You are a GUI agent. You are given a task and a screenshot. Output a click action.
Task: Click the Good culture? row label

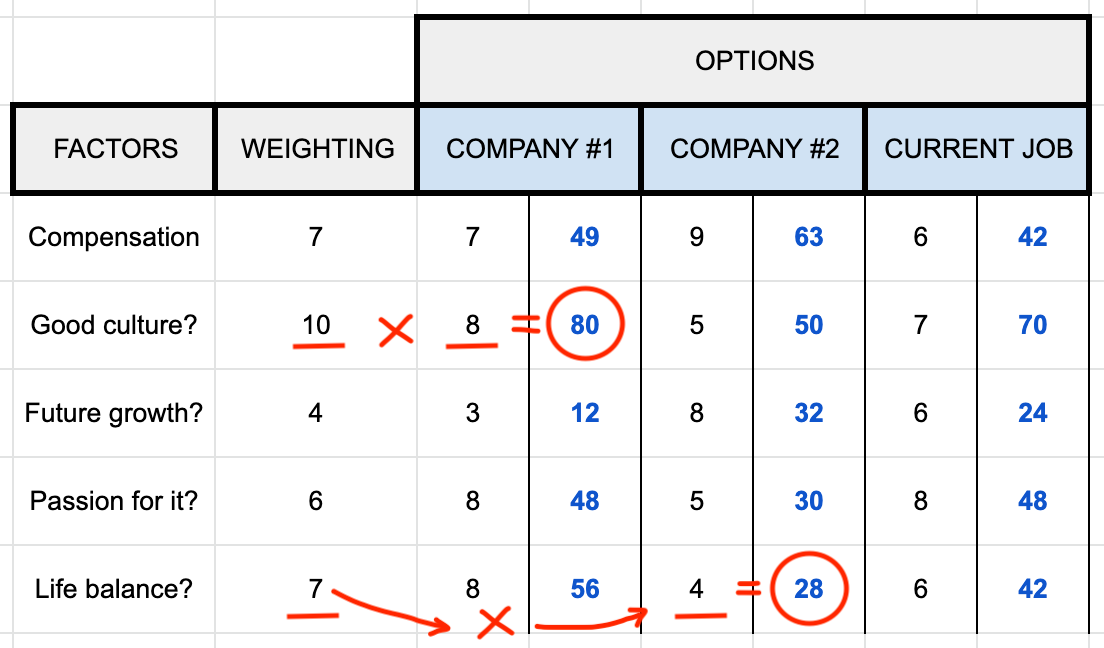[114, 325]
